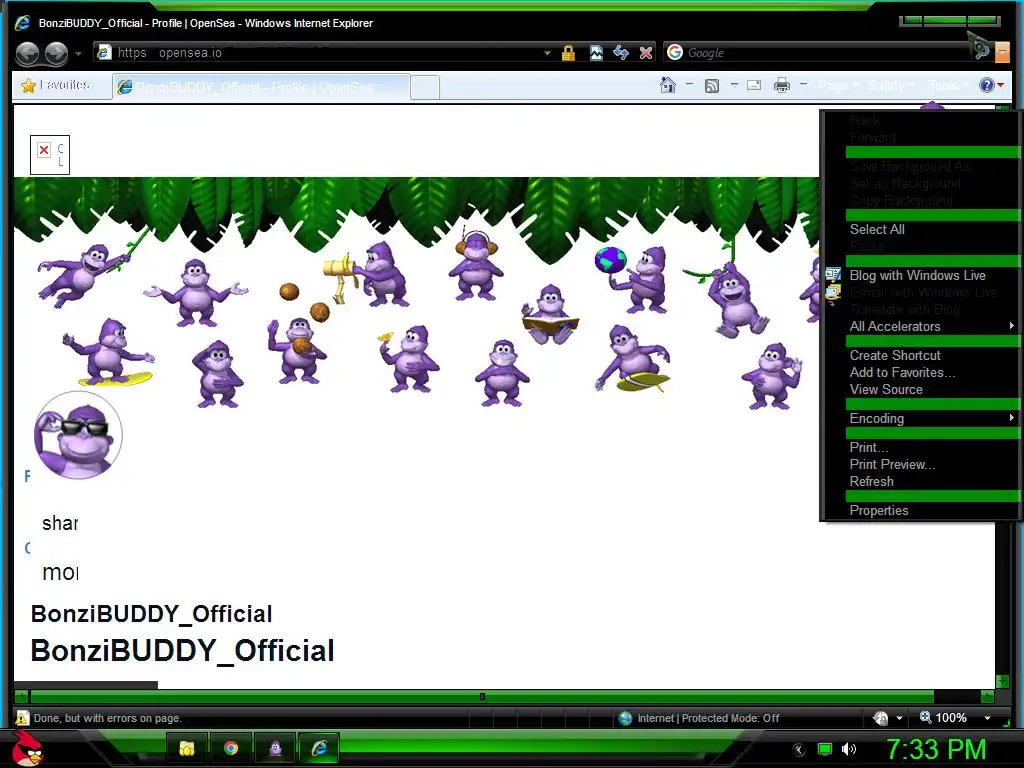Choose View Source in the context menu
The image size is (1024, 768).
pos(886,389)
